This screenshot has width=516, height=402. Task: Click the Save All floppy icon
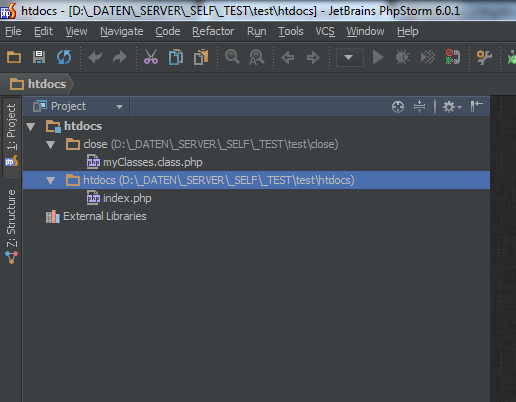click(39, 57)
